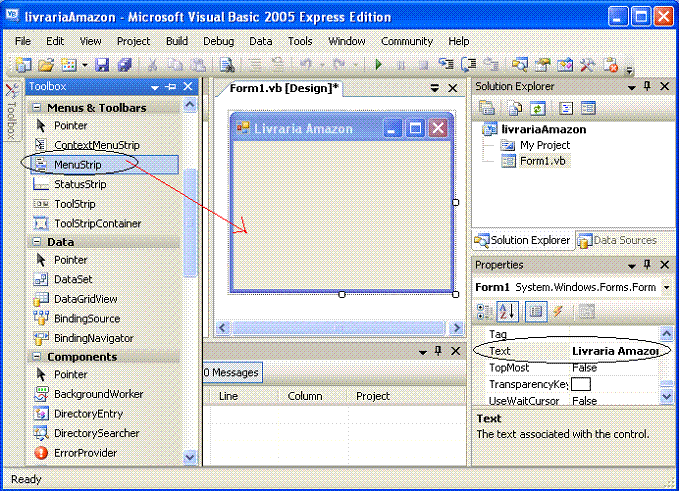
Task: Open the Toolbox window position dropdown arrow
Action: coord(155,87)
